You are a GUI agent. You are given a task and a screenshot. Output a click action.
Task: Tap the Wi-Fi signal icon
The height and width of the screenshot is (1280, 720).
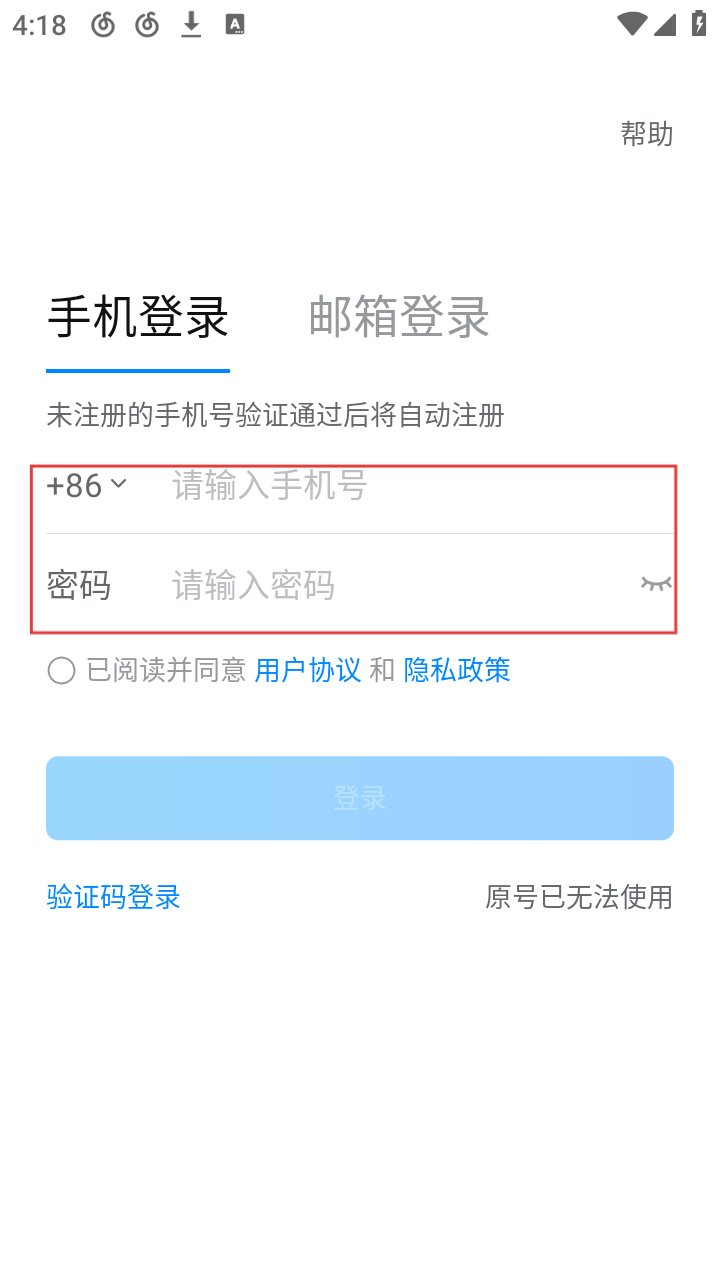pyautogui.click(x=631, y=25)
